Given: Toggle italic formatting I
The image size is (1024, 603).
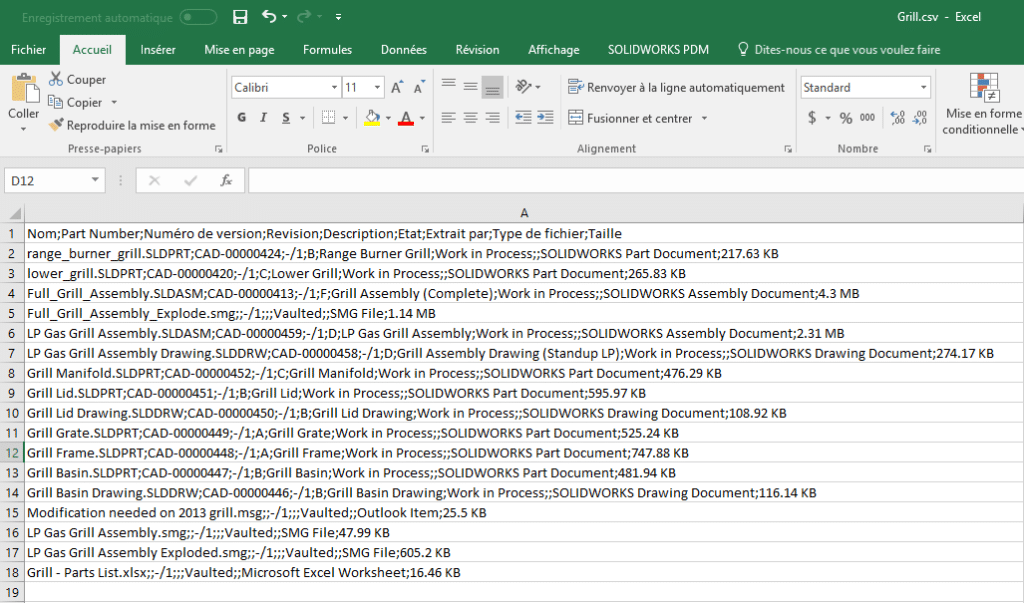Looking at the screenshot, I should (x=264, y=118).
